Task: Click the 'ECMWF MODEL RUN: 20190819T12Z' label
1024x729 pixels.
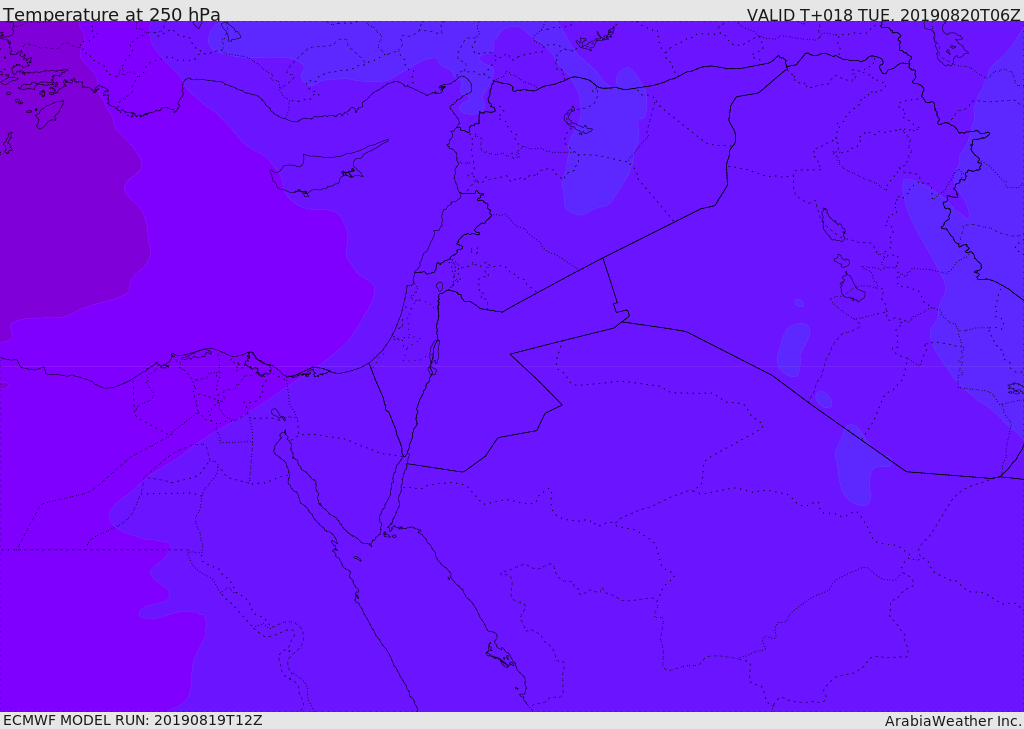Action: click(x=133, y=720)
